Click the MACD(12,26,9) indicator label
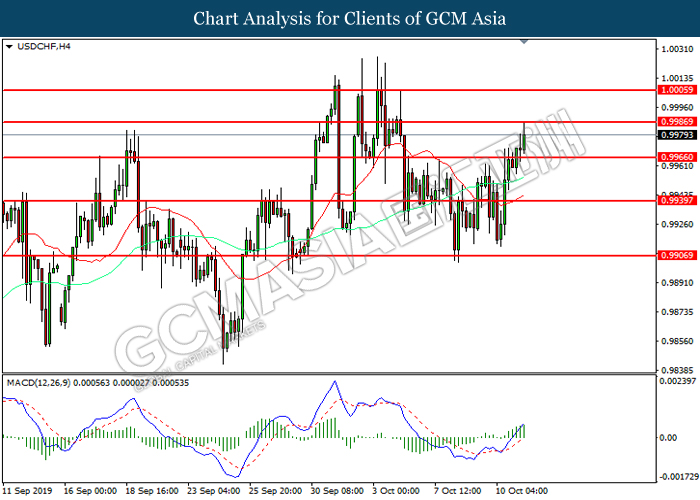 point(38,383)
